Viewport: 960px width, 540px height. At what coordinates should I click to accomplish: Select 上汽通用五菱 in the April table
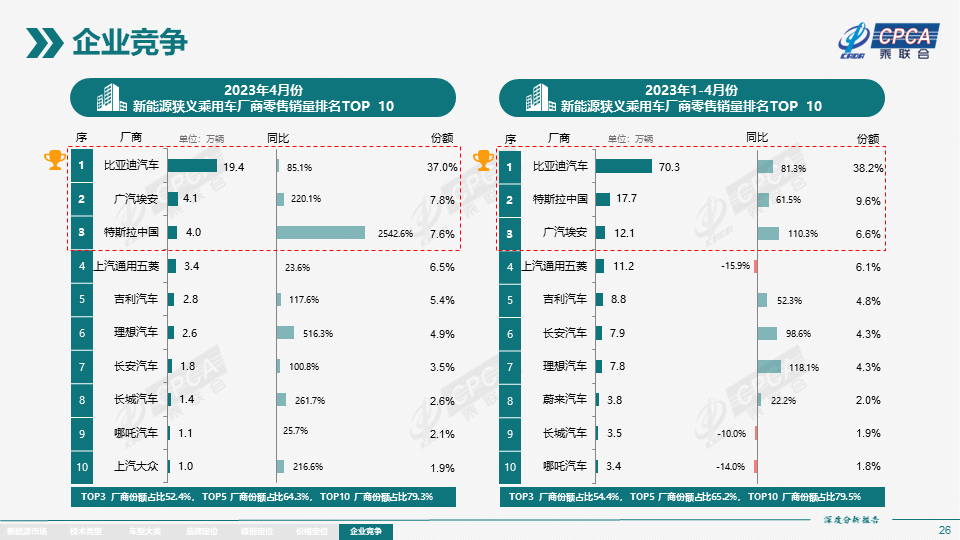pyautogui.click(x=126, y=266)
